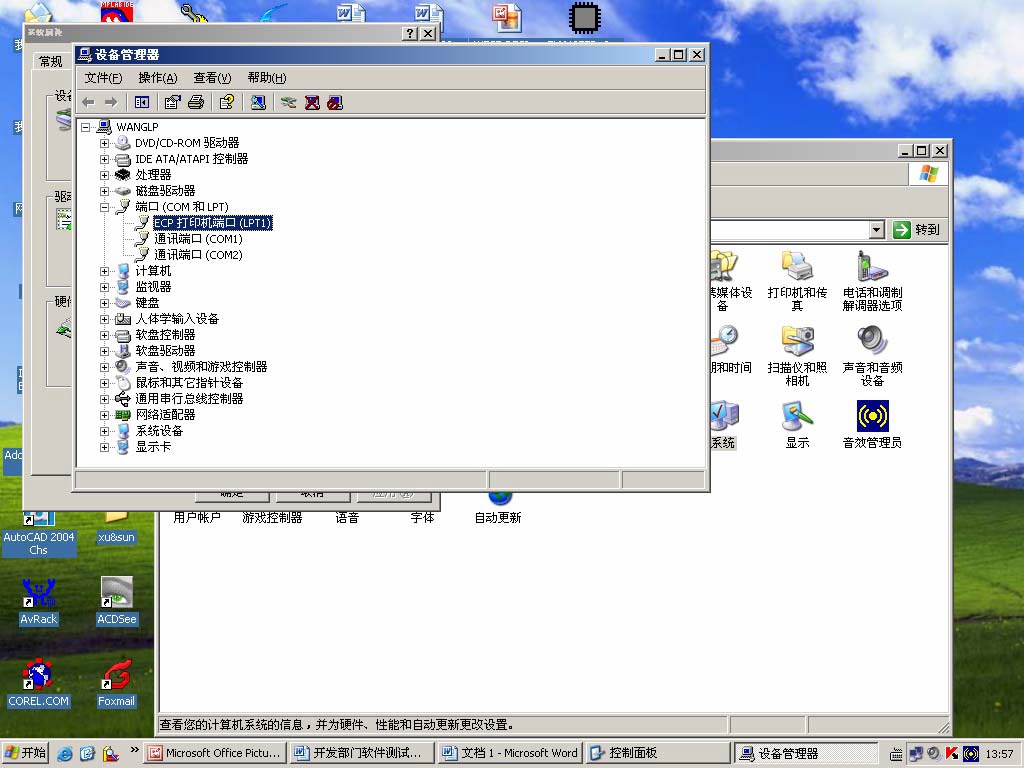Select the 人体学输入设备 tree item
This screenshot has width=1024, height=768.
(177, 319)
